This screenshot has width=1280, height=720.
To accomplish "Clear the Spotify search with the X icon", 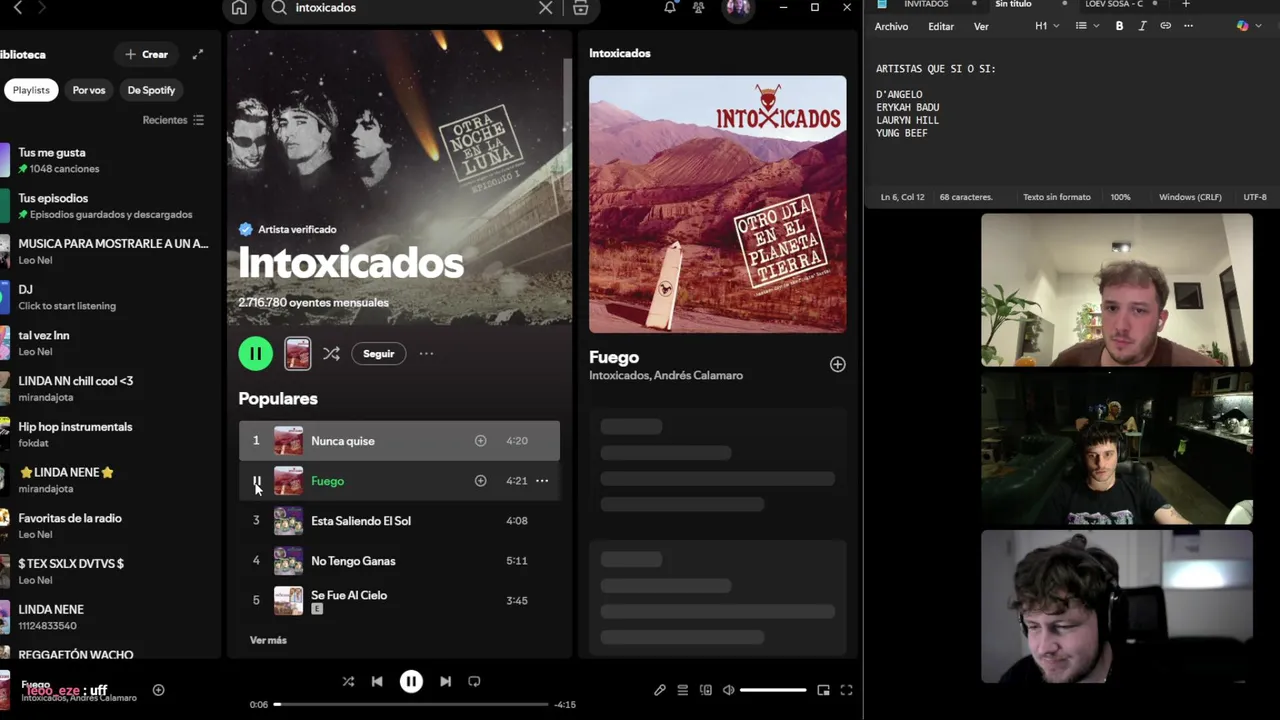I will tap(545, 8).
